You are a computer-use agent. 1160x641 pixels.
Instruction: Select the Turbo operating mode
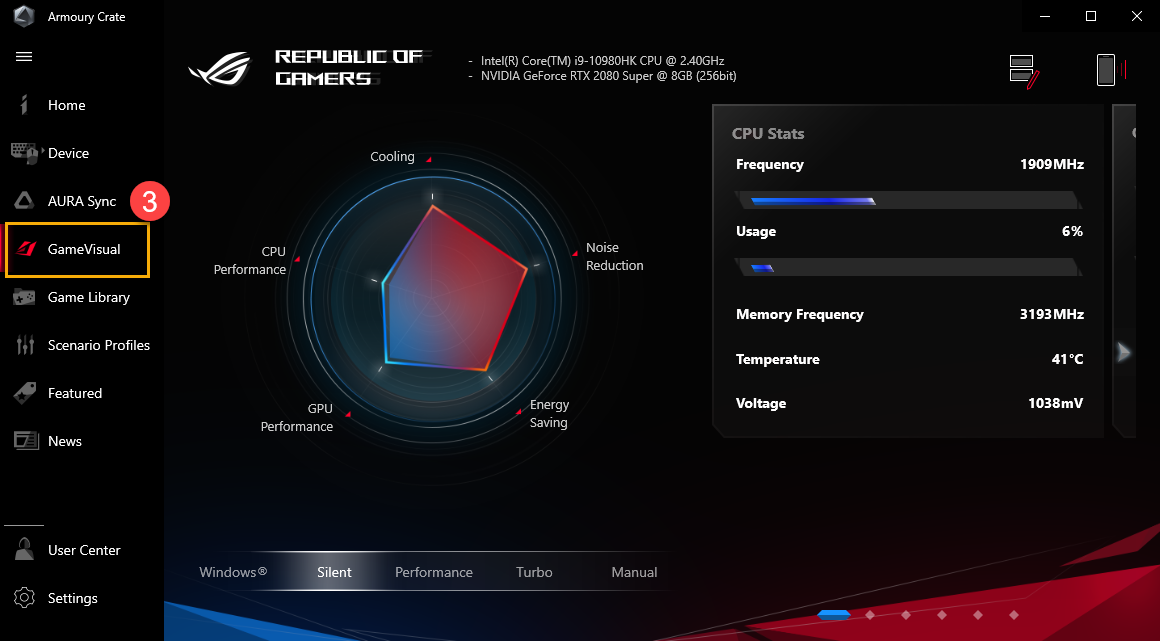tap(534, 572)
